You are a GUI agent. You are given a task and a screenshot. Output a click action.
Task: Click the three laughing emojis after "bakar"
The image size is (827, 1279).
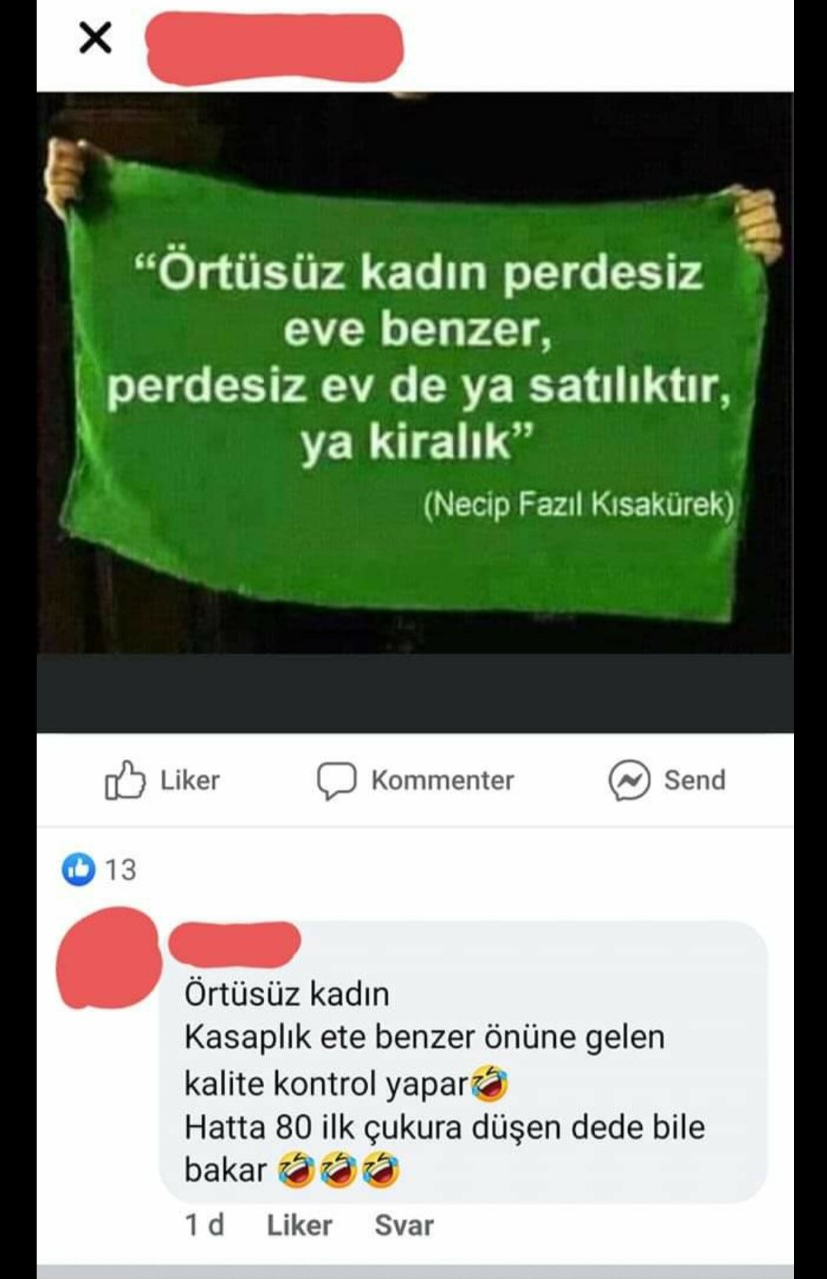click(339, 1171)
